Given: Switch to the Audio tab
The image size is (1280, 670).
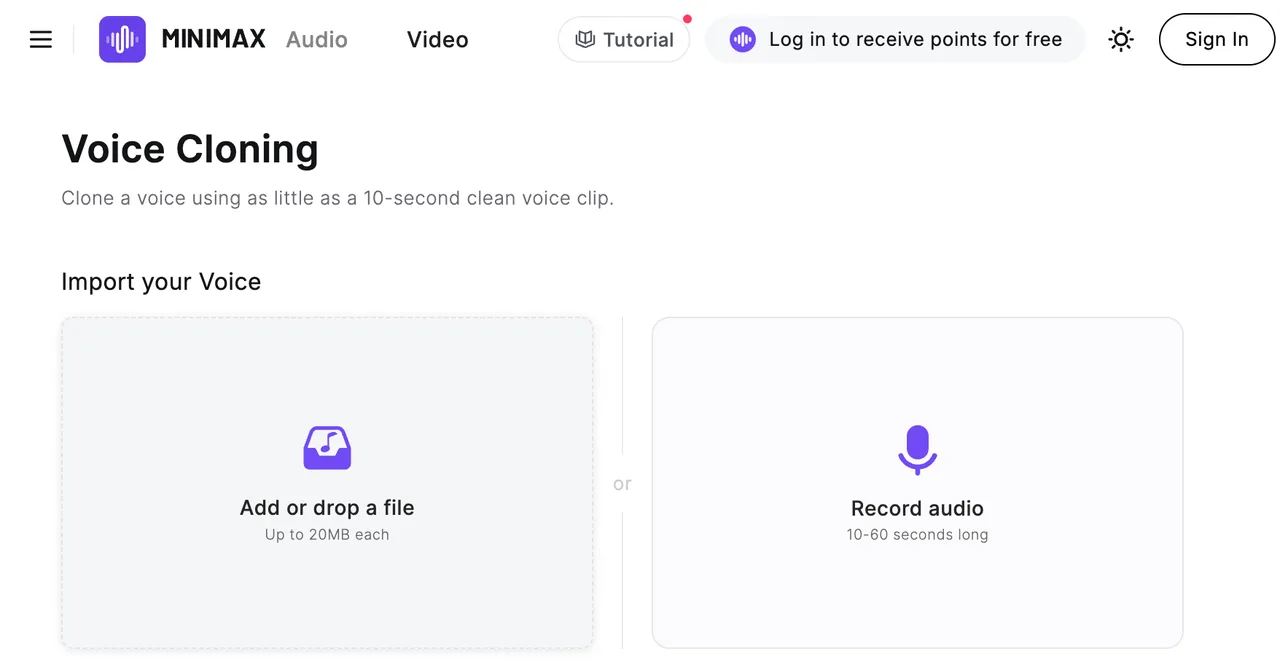Looking at the screenshot, I should coord(317,40).
